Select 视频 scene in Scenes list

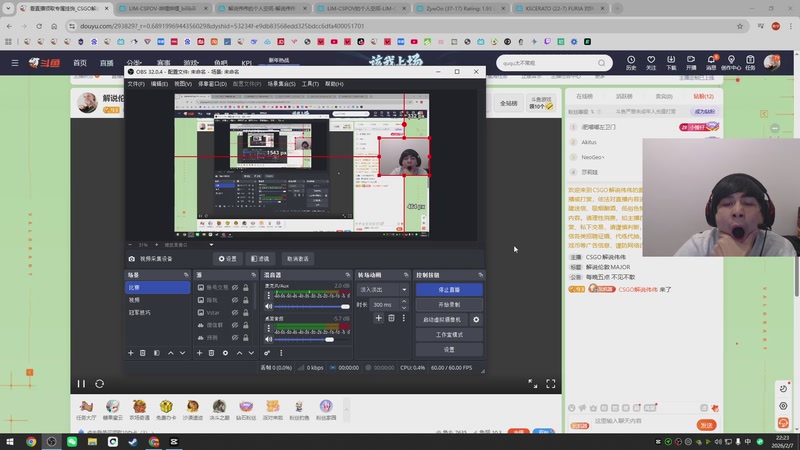pyautogui.click(x=158, y=300)
